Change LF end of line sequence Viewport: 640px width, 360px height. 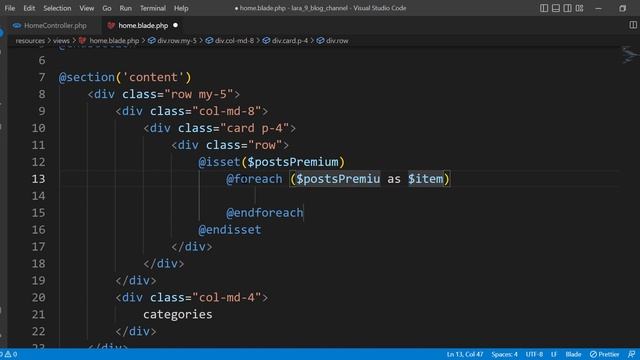(x=554, y=354)
